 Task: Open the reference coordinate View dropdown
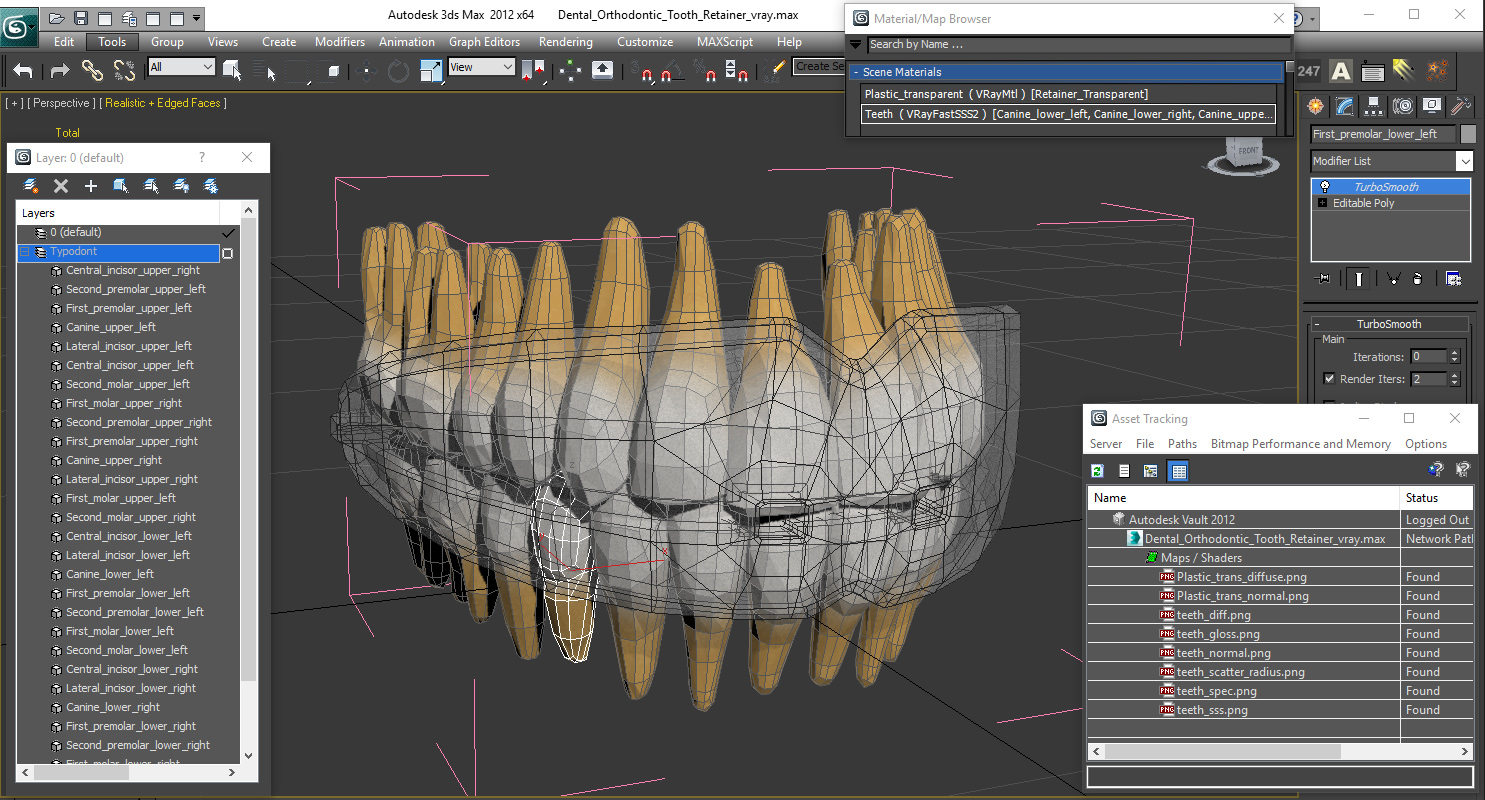[481, 67]
